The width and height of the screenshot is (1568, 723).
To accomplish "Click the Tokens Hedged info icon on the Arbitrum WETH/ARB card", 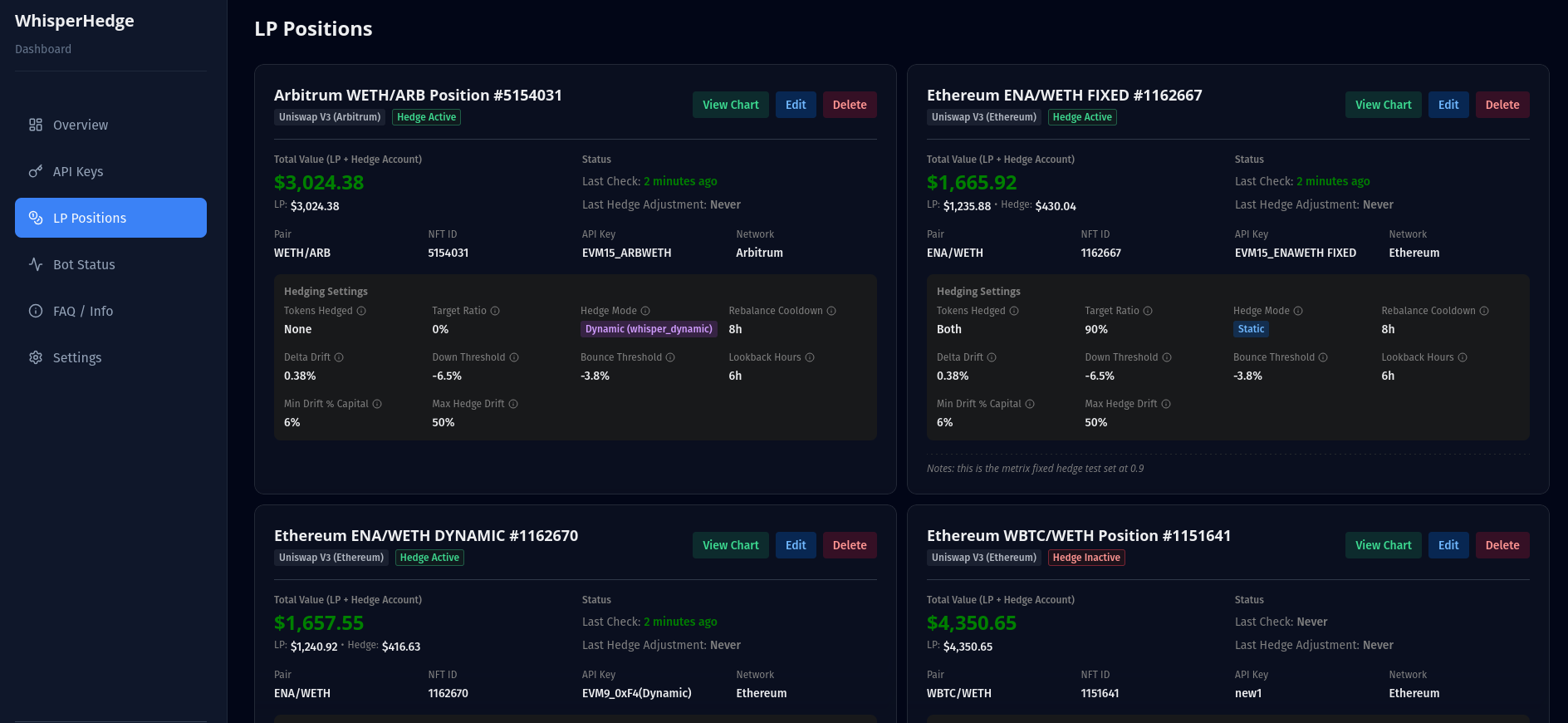I will [361, 311].
